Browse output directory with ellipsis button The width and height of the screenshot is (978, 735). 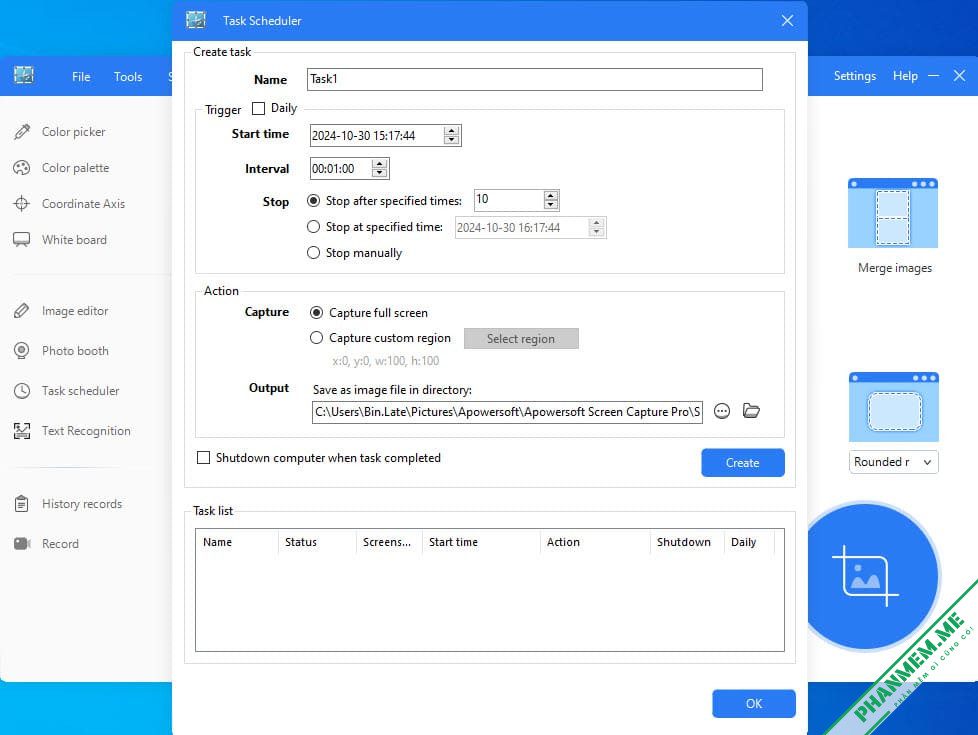[722, 411]
